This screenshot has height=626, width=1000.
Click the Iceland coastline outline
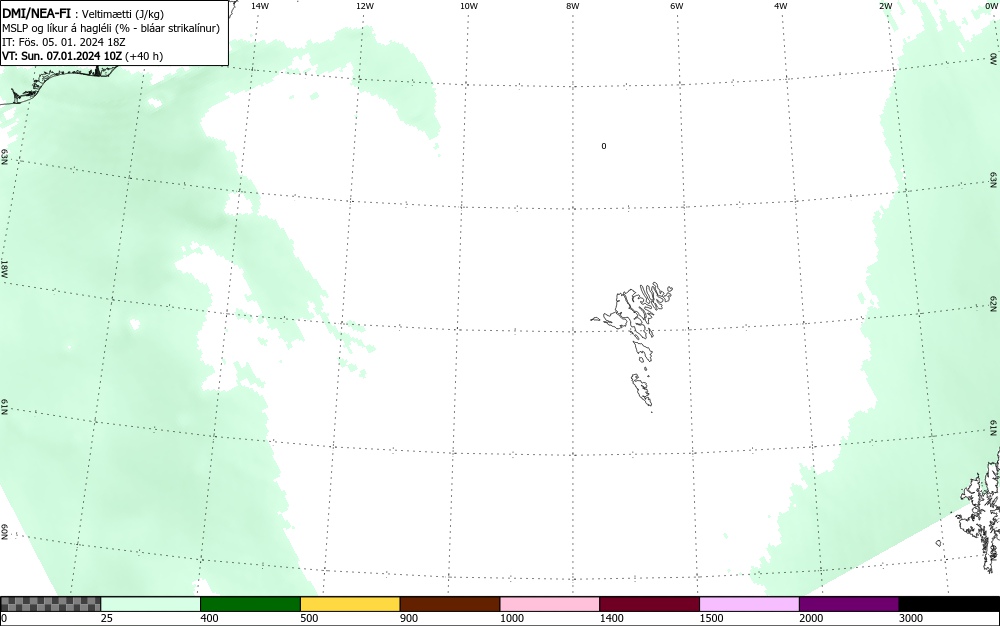click(57, 84)
